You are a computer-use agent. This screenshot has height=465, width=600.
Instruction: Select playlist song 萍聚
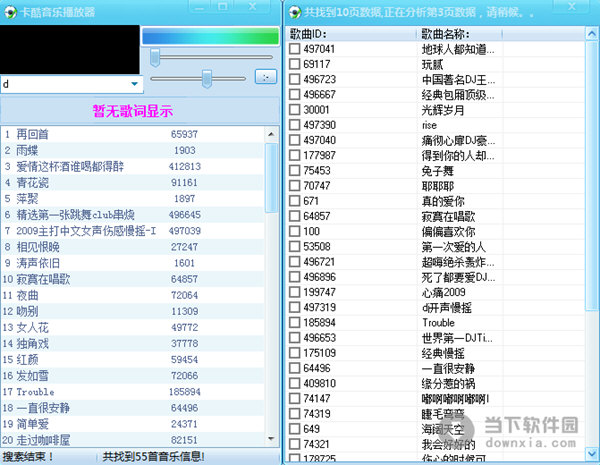[132, 199]
